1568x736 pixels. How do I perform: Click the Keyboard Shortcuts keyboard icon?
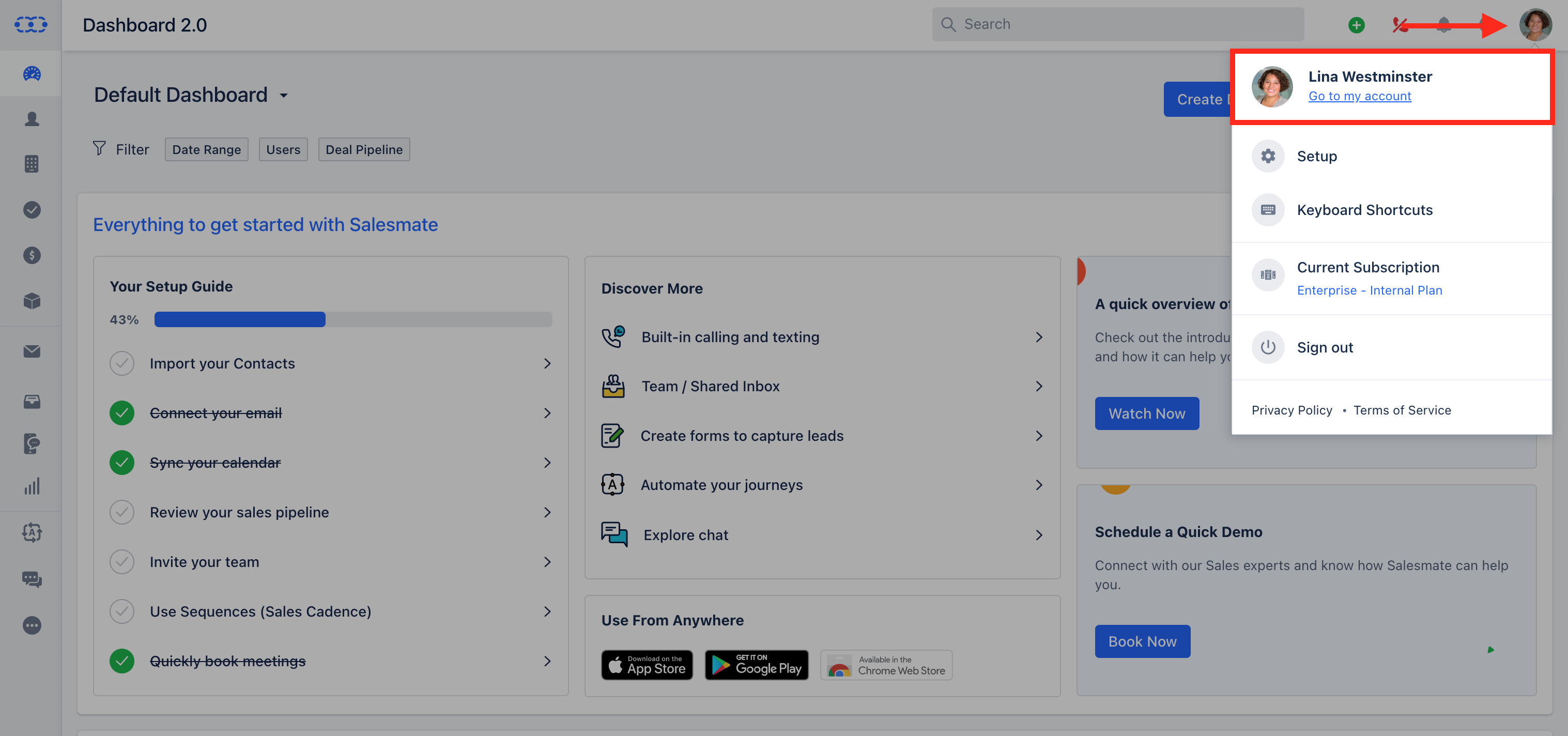pos(1268,210)
